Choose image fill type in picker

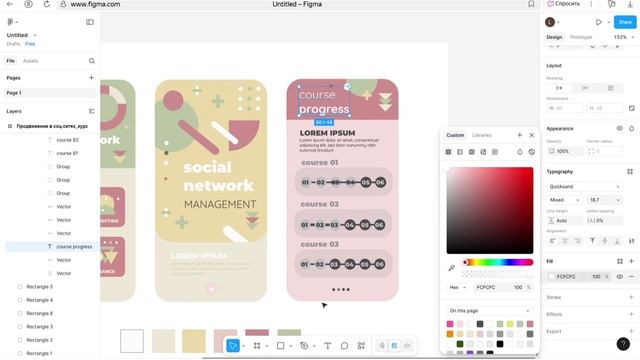[x=483, y=152]
